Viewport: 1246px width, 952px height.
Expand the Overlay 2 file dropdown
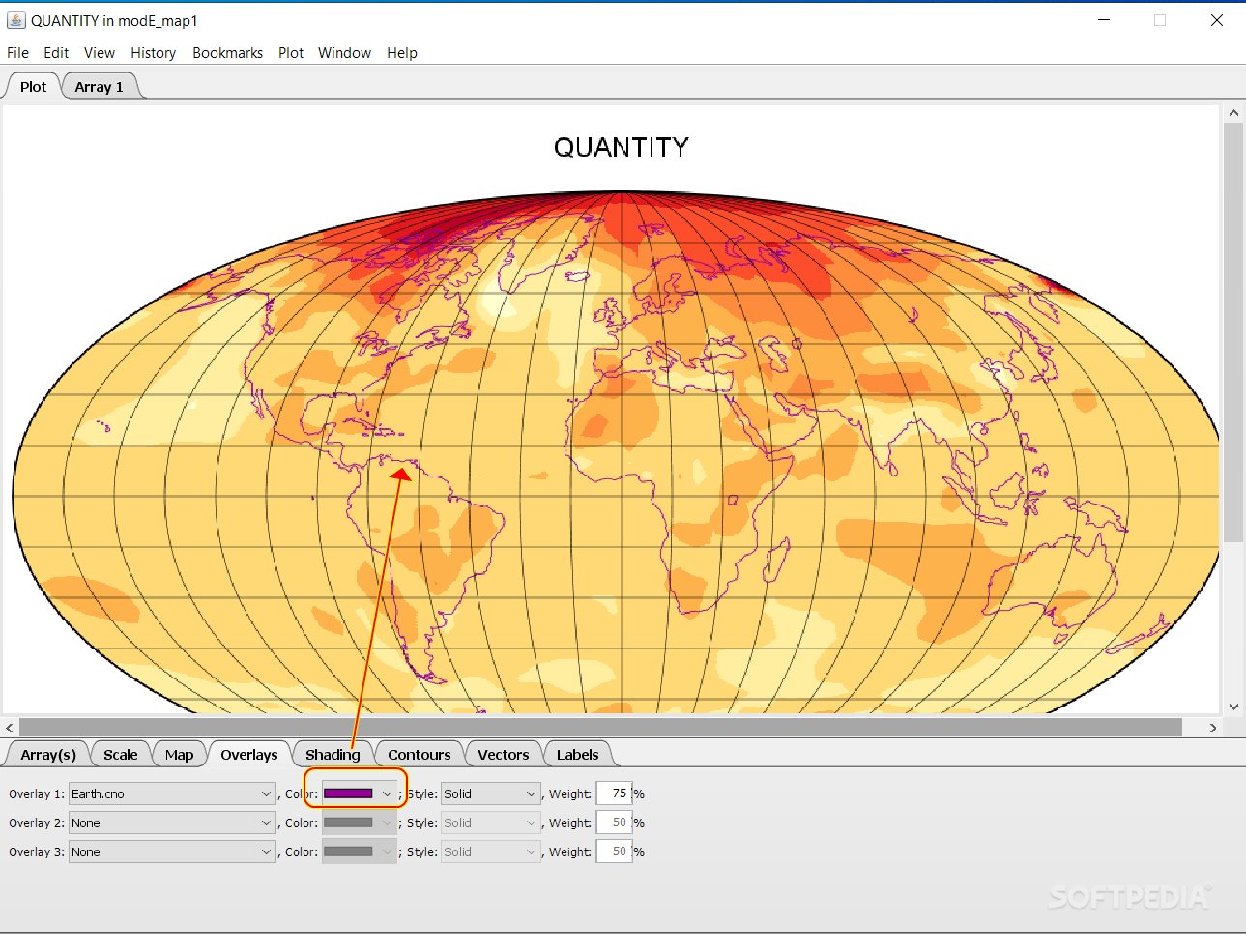(172, 822)
